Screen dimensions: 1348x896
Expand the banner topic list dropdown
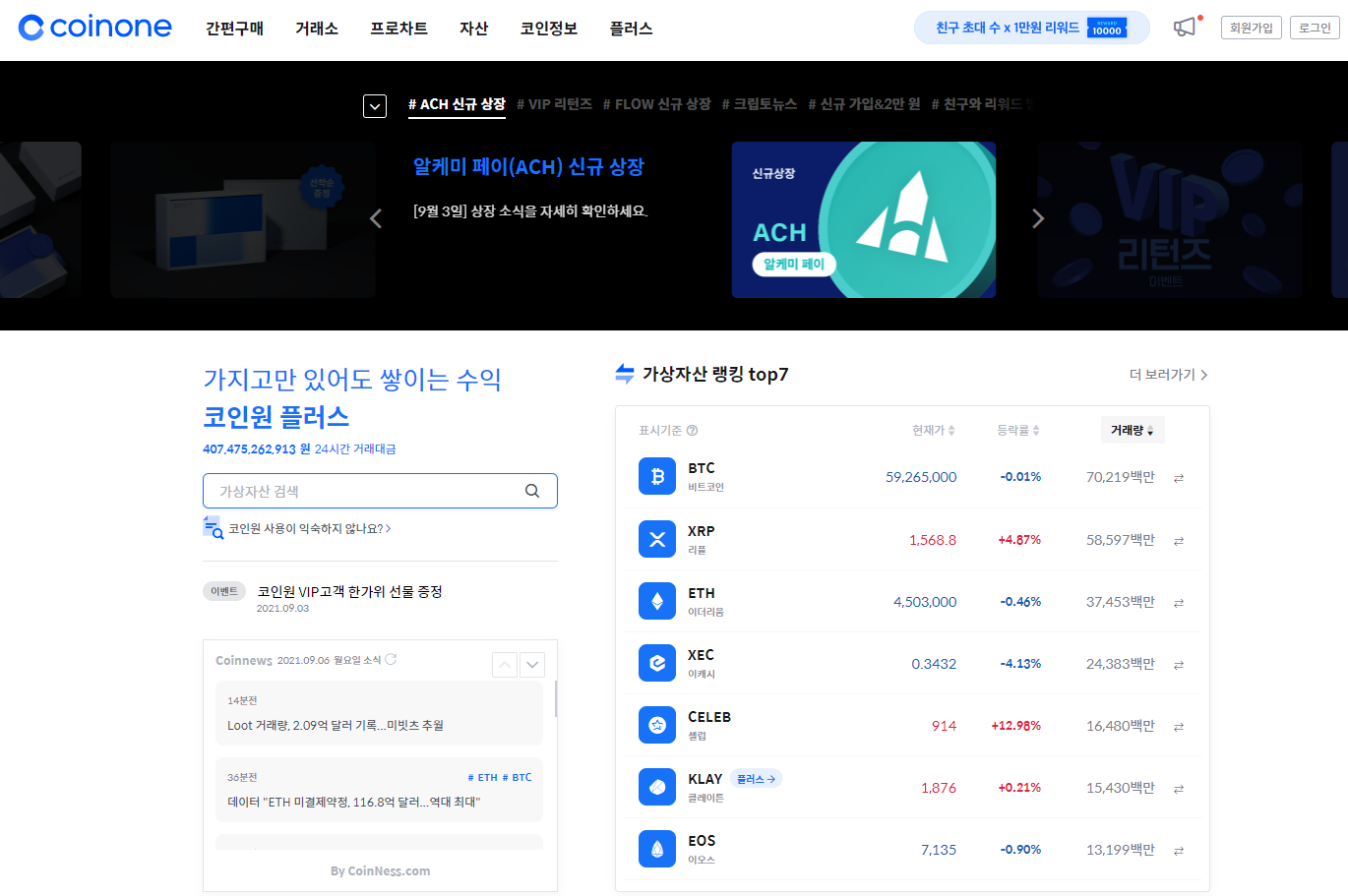pyautogui.click(x=375, y=105)
